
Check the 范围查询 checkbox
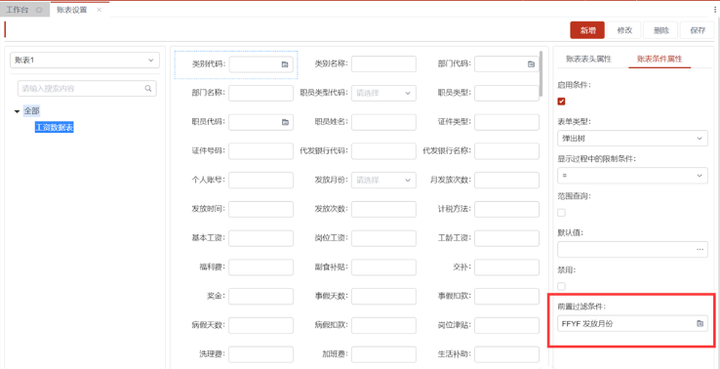[561, 212]
